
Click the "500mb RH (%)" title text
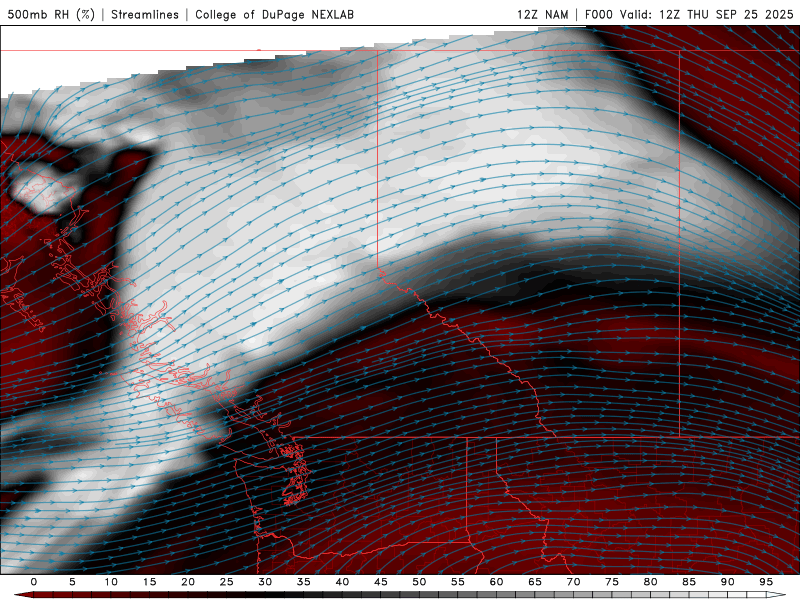[x=52, y=14]
